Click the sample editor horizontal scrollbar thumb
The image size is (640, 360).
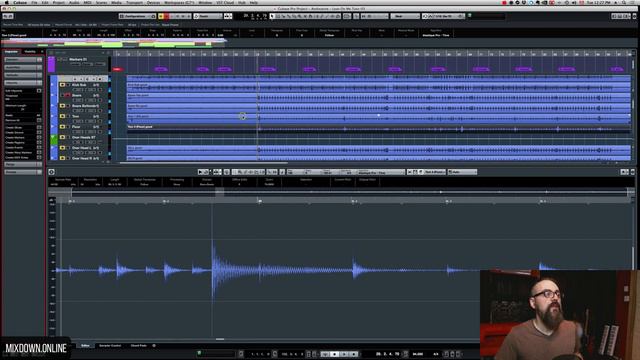pyautogui.click(x=220, y=339)
